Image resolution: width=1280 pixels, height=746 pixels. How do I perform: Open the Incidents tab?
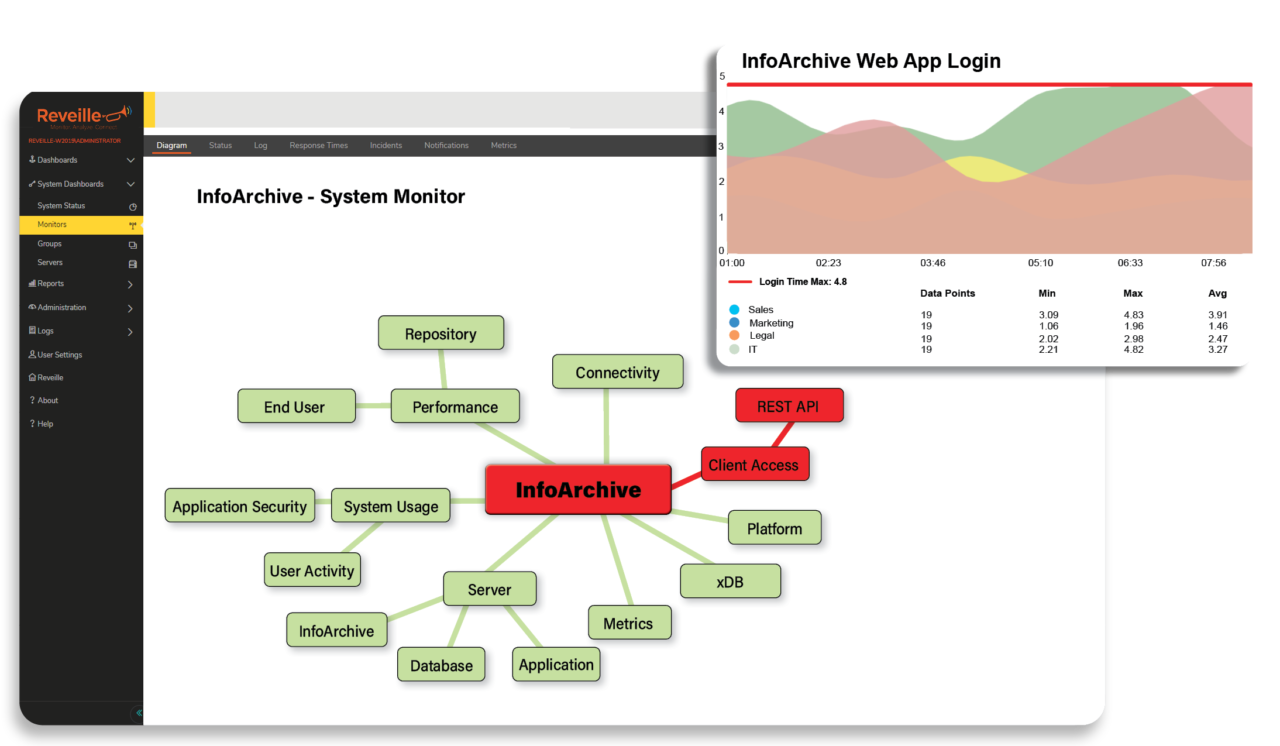tap(385, 145)
